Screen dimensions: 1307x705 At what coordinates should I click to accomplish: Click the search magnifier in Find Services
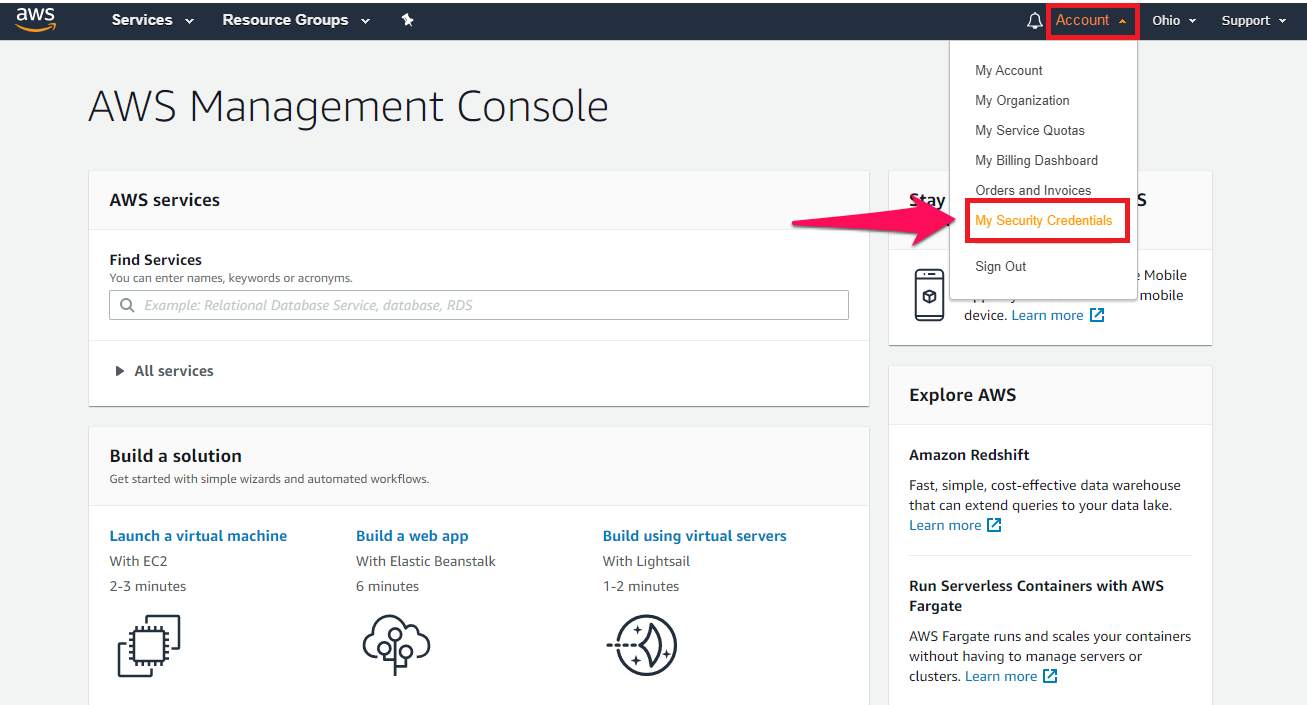(x=127, y=305)
